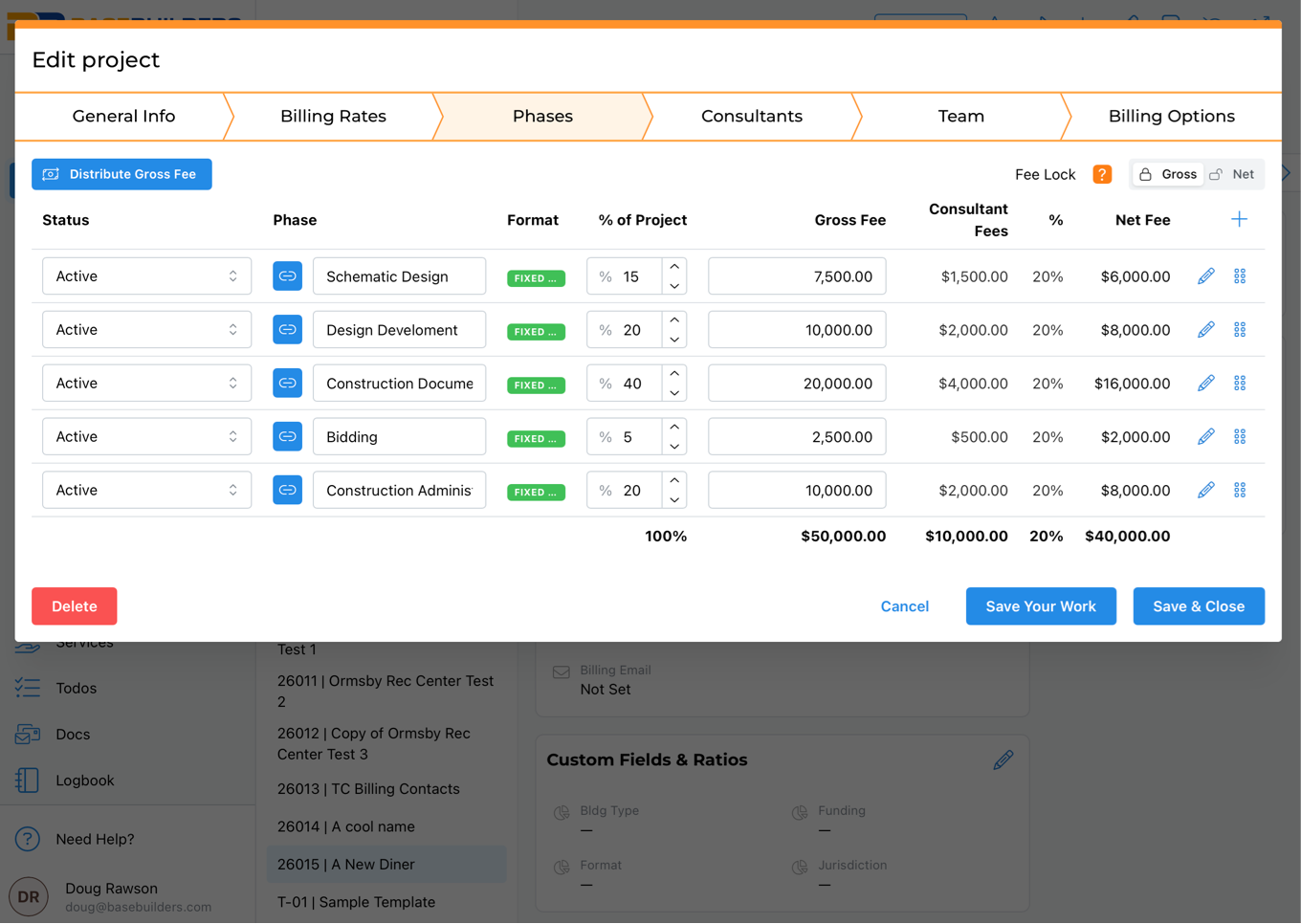Click Save Your Work
The image size is (1301, 924).
click(x=1041, y=606)
